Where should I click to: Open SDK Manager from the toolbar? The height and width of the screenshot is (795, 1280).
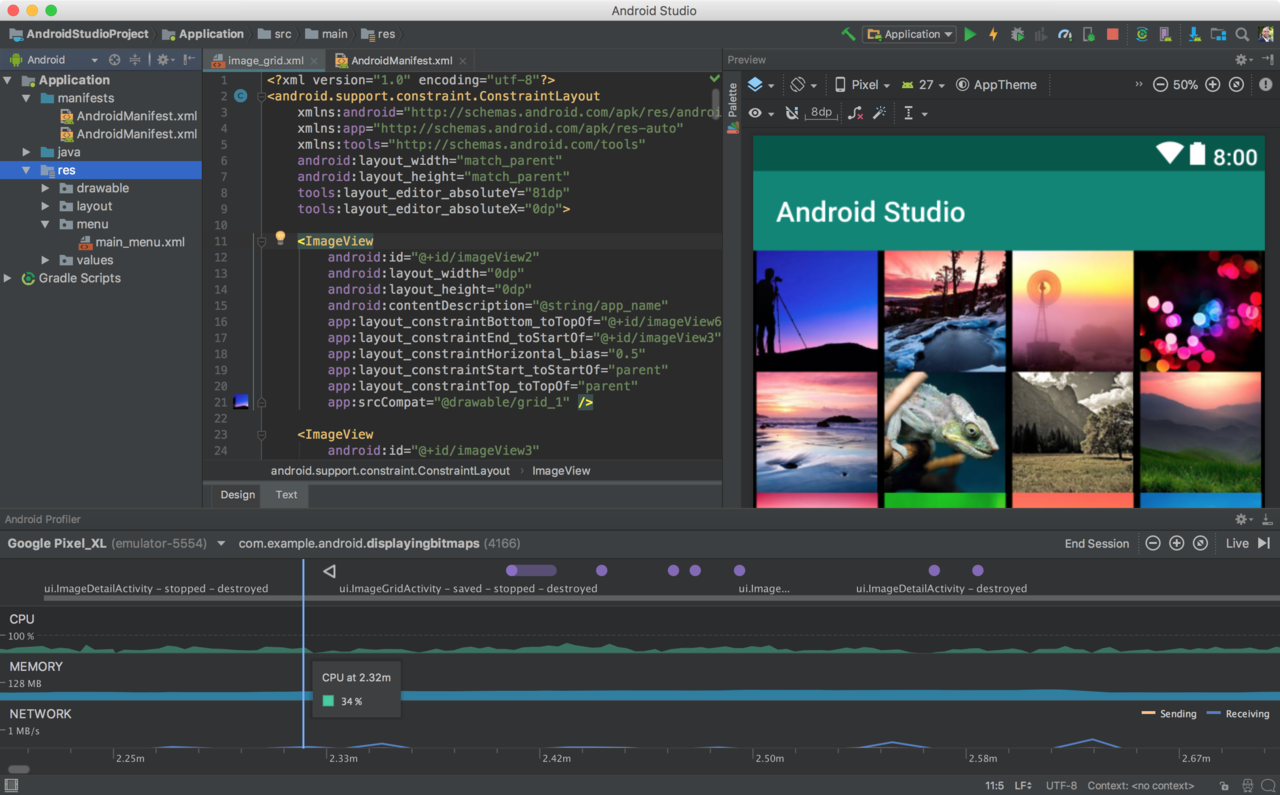point(1194,33)
